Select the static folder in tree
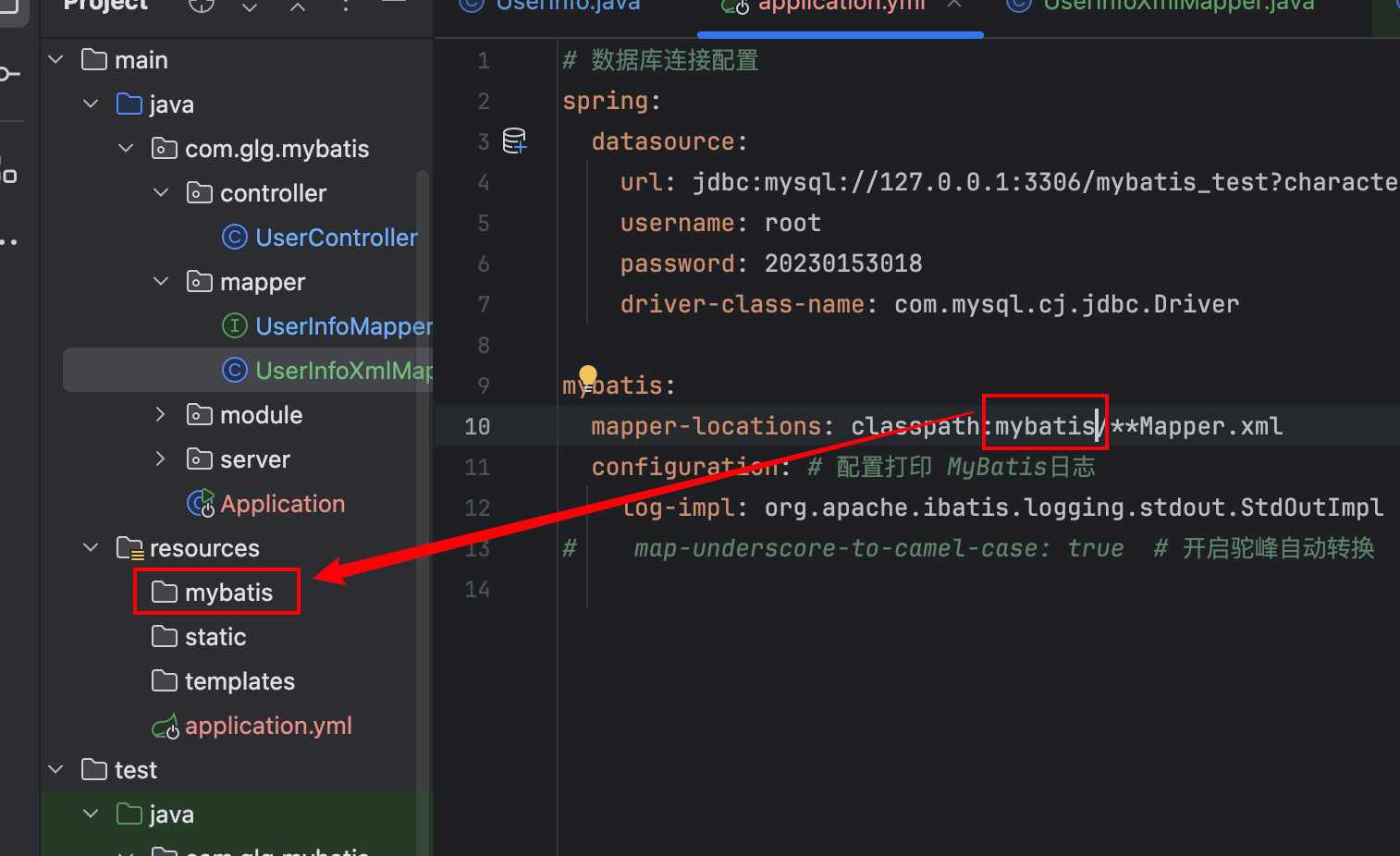The height and width of the screenshot is (856, 1400). pyautogui.click(x=215, y=637)
